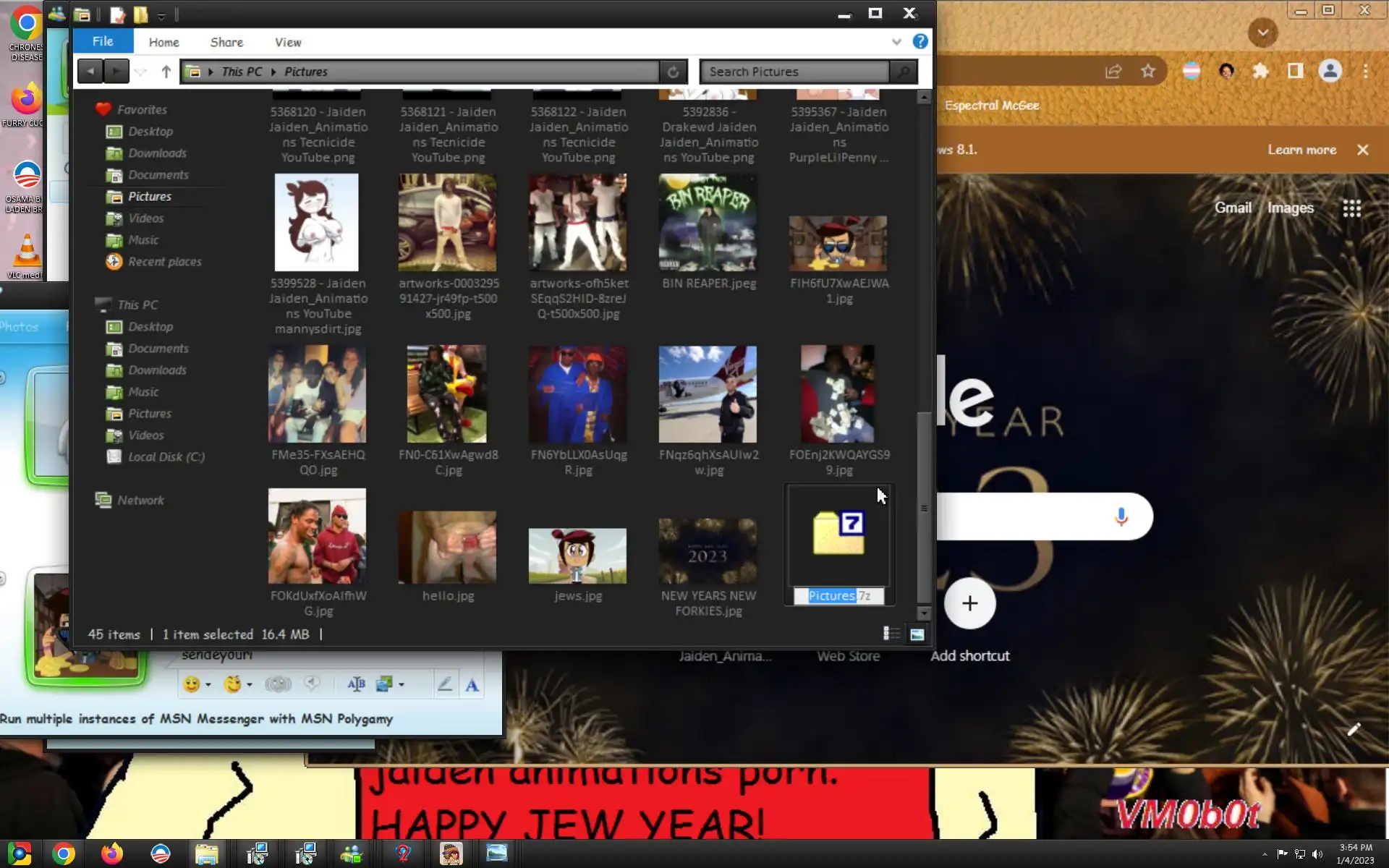Open Chrome extensions puzzle icon
This screenshot has height=868, width=1389.
coord(1261,71)
